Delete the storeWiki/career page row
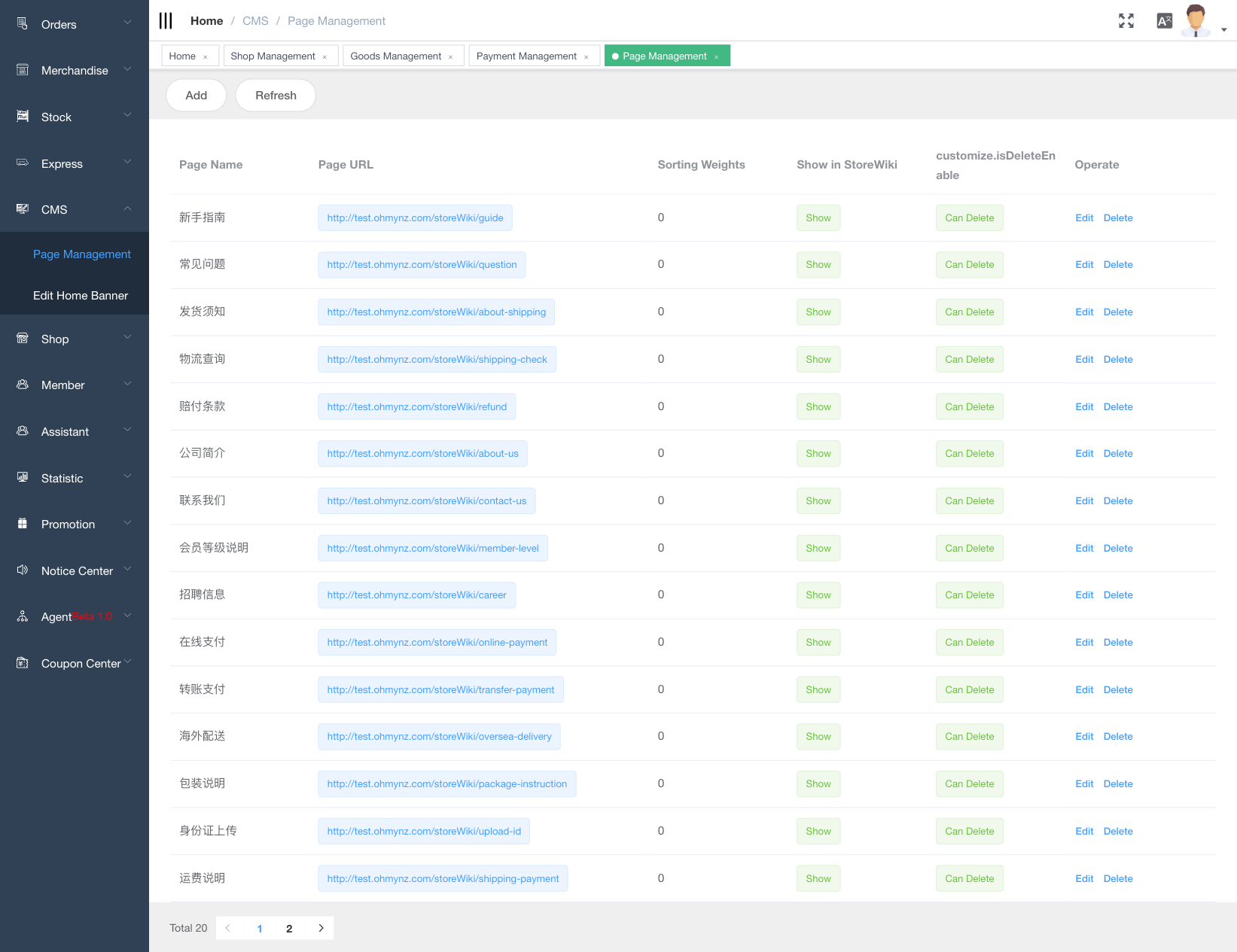This screenshot has height=952, width=1237. point(1118,595)
